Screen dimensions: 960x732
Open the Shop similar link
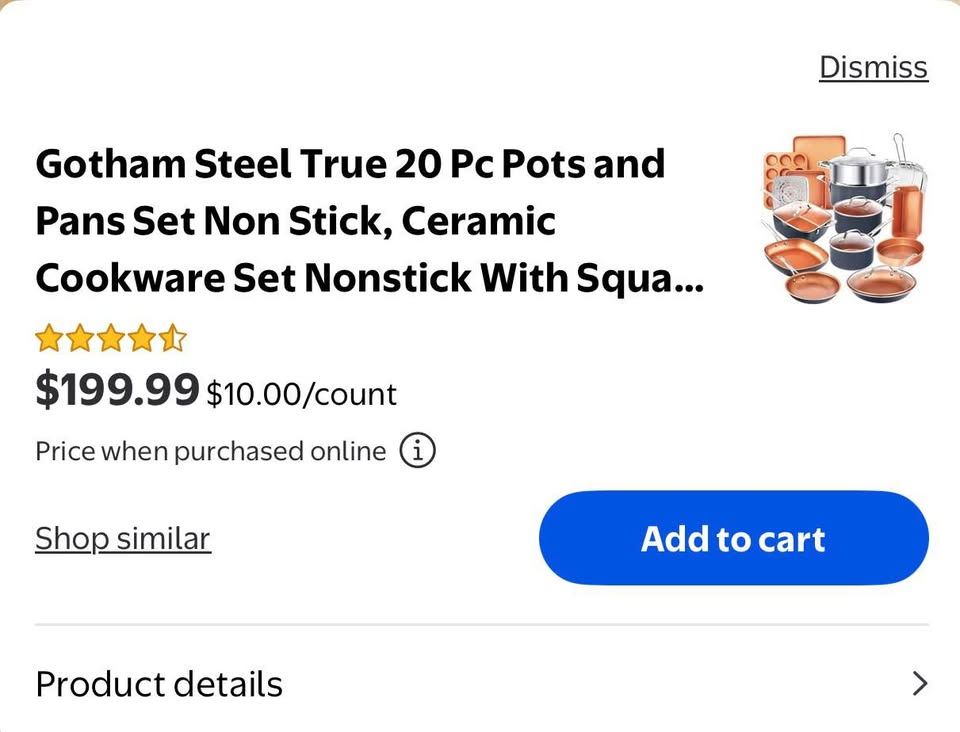click(123, 538)
